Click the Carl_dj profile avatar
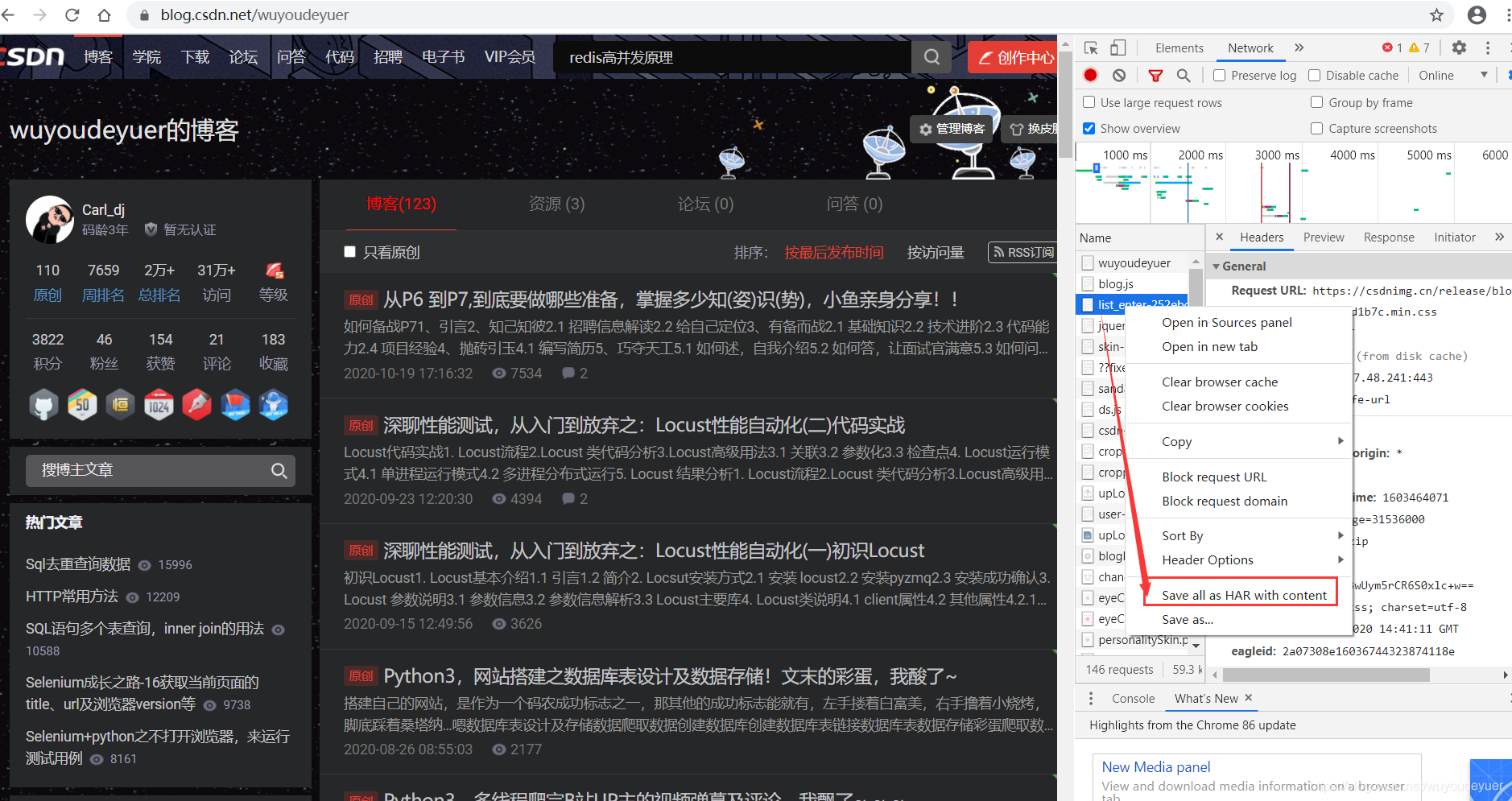This screenshot has height=801, width=1512. point(50,219)
